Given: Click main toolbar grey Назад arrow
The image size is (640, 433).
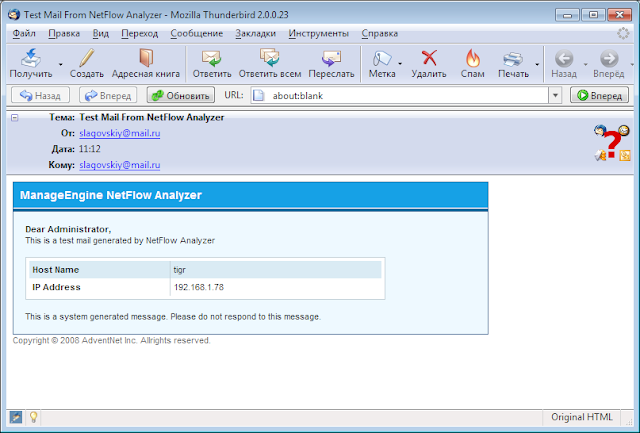Looking at the screenshot, I should click(564, 58).
